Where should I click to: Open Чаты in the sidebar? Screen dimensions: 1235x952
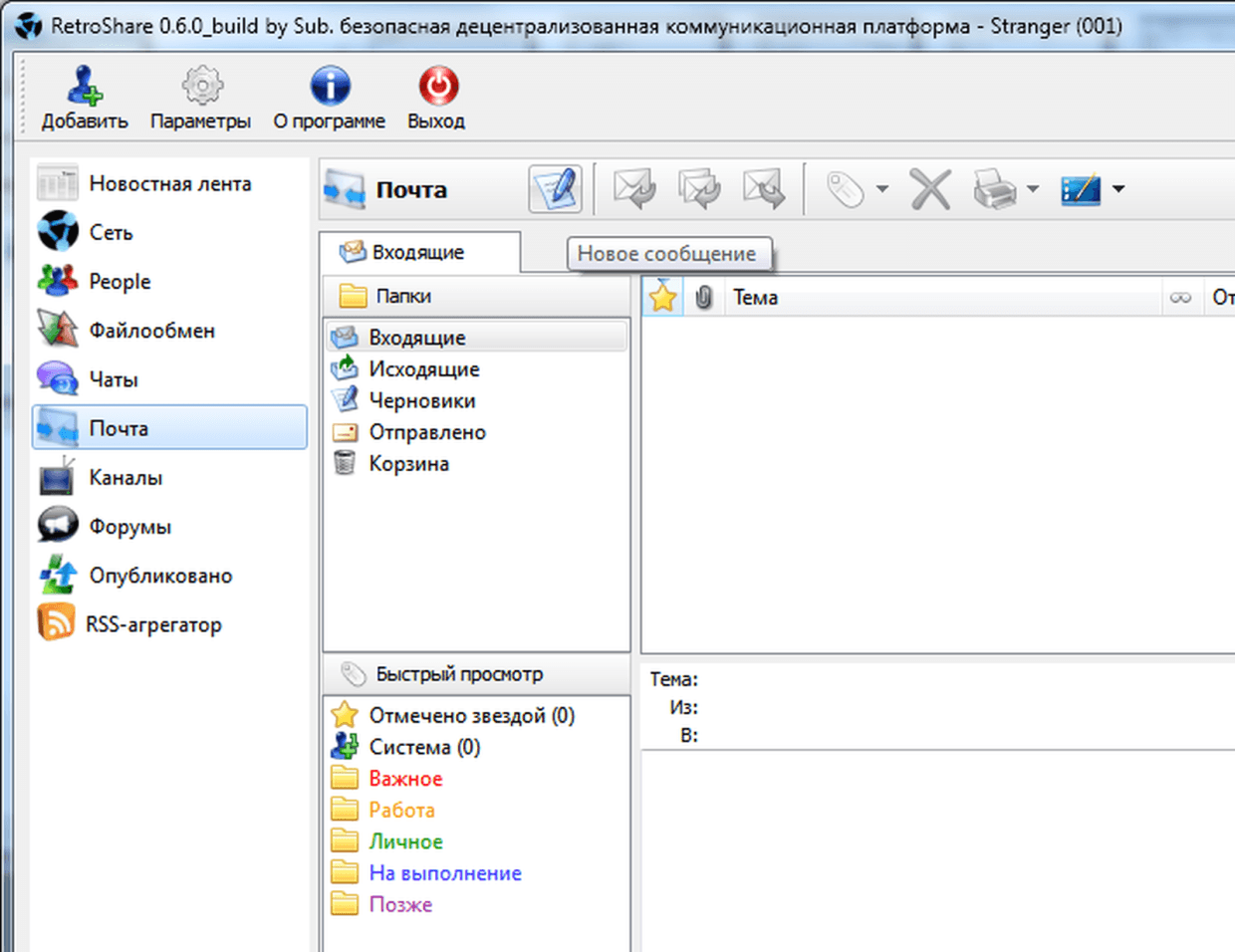[114, 379]
